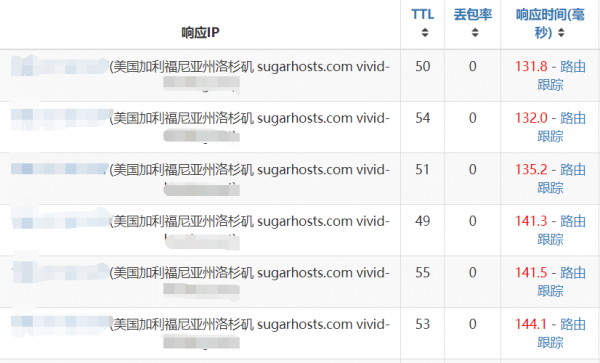Open 路由跟踪 for the 141.3 row

pyautogui.click(x=561, y=230)
